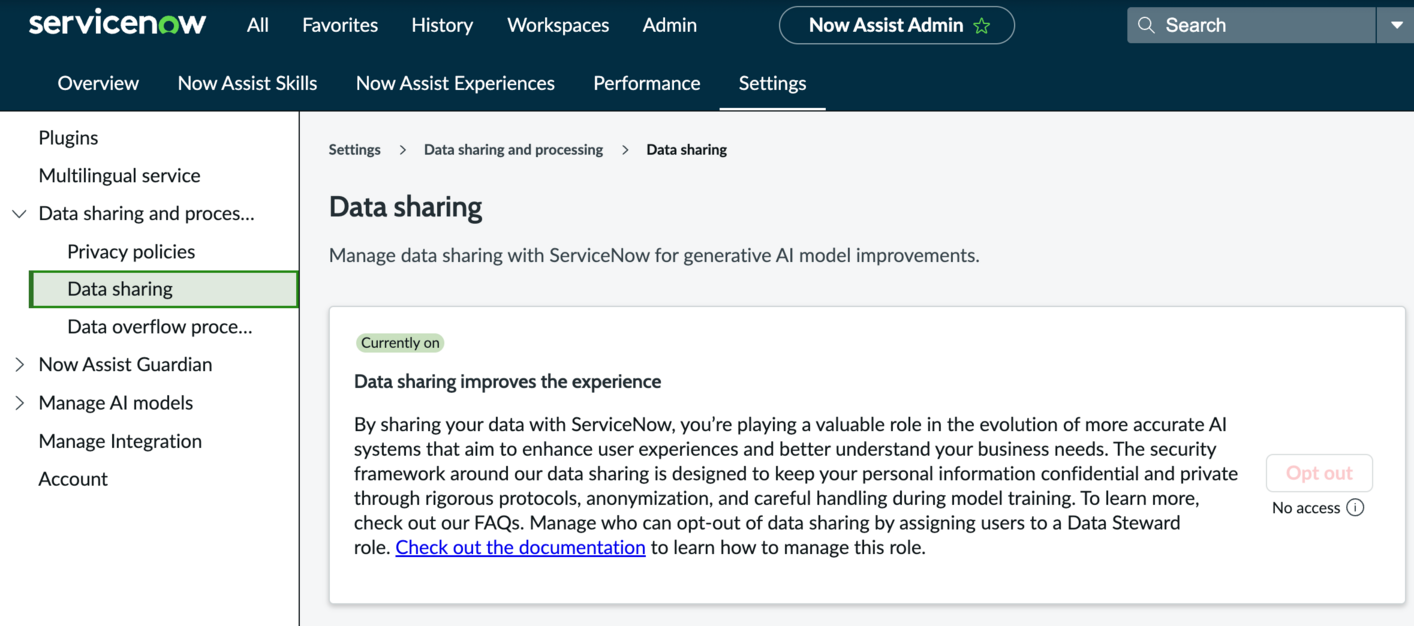Switch to the Performance tab
This screenshot has height=626, width=1414.
pyautogui.click(x=647, y=83)
